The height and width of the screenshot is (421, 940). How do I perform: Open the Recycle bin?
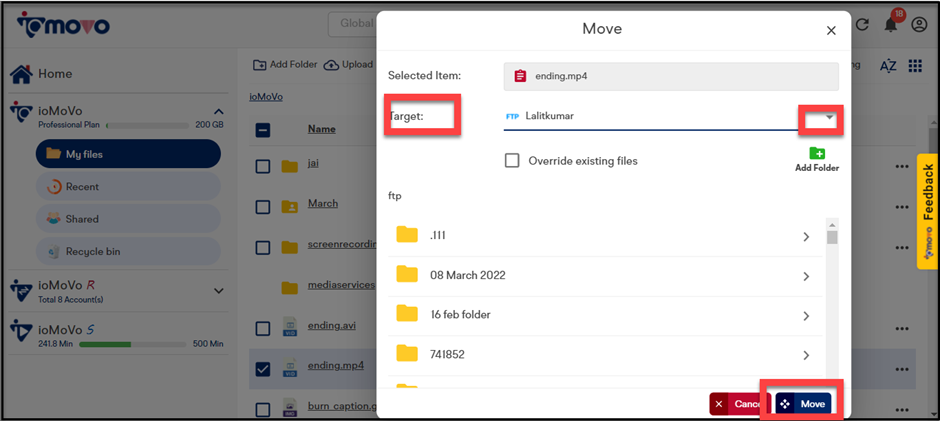click(128, 251)
